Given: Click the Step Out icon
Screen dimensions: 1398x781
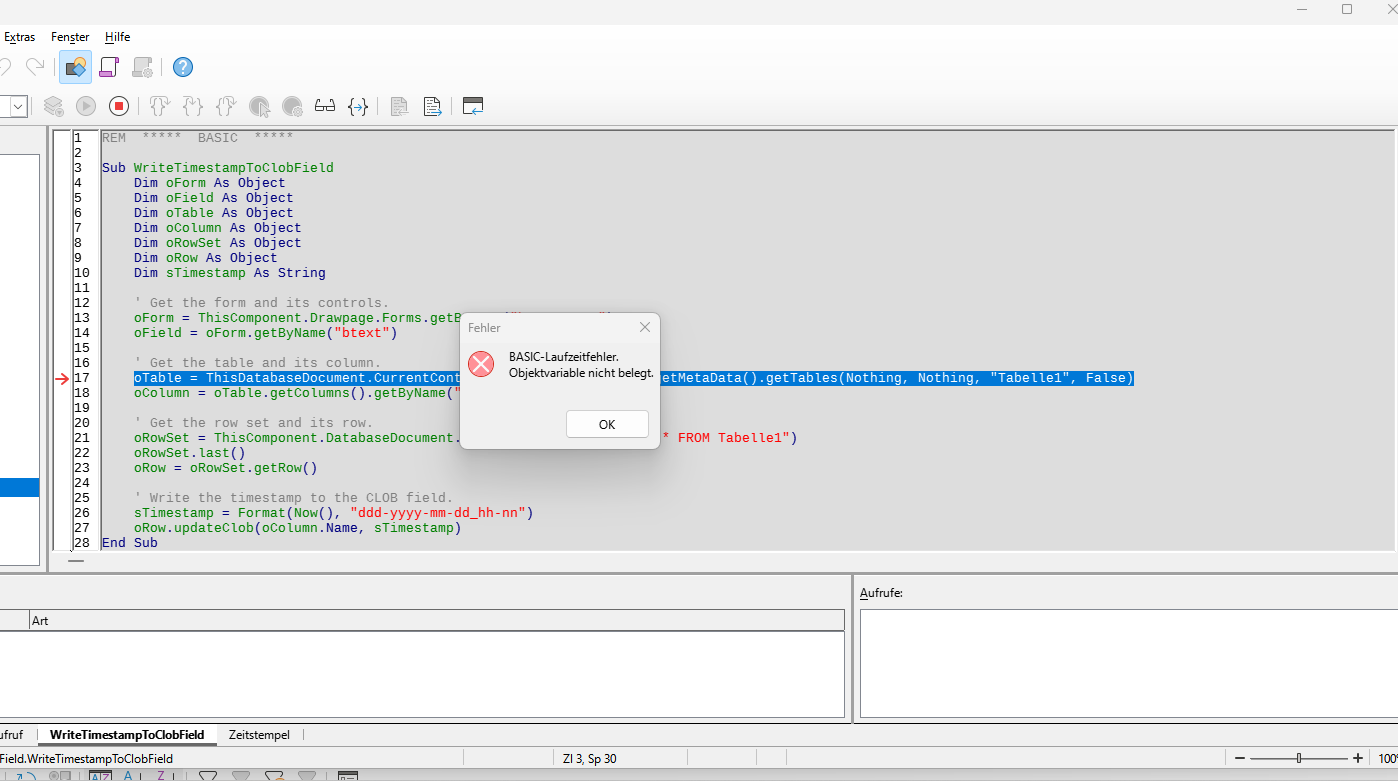Looking at the screenshot, I should click(226, 106).
